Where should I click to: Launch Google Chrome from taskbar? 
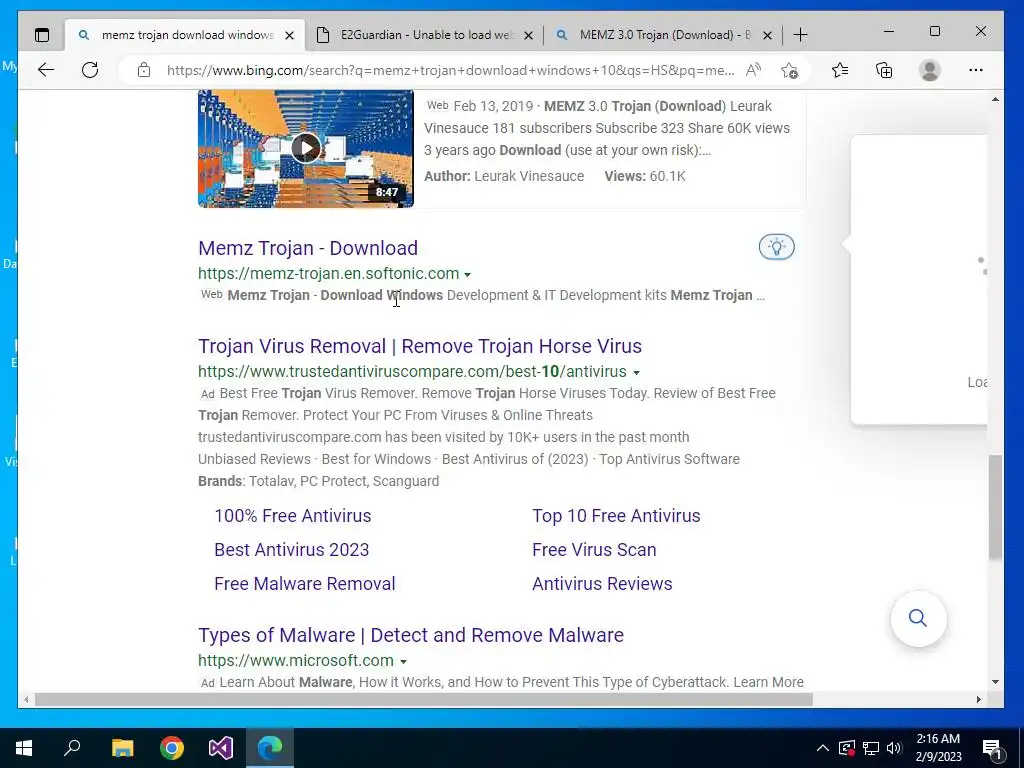coord(172,748)
